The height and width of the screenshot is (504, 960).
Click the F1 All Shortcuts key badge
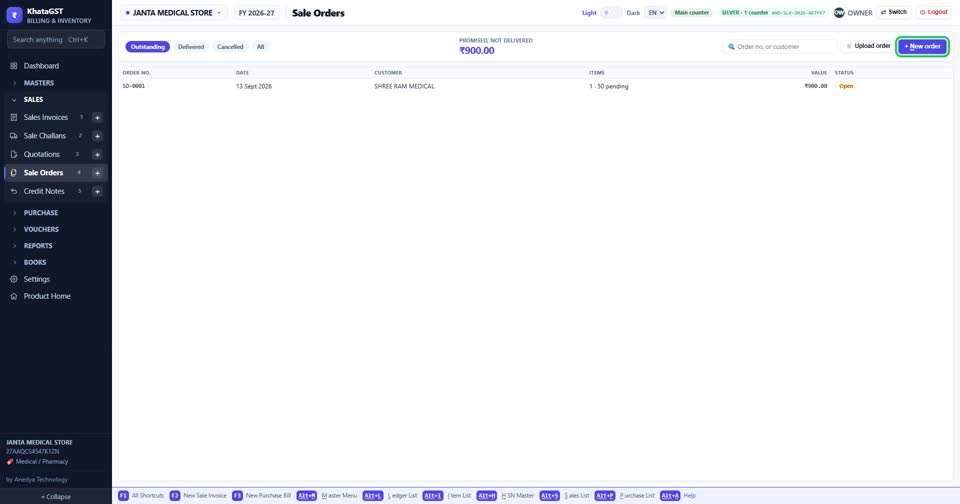tap(123, 495)
